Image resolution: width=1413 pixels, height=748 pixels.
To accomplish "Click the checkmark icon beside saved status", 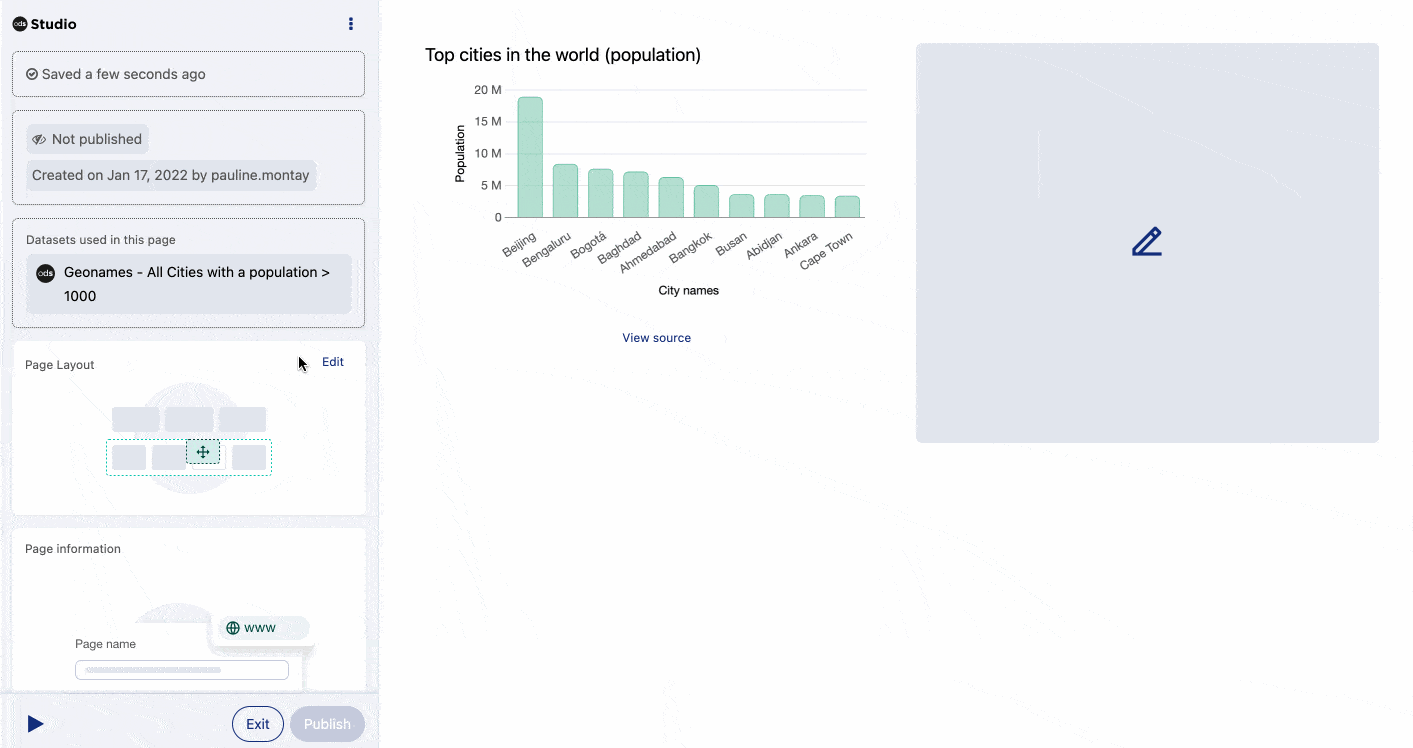I will 31,73.
